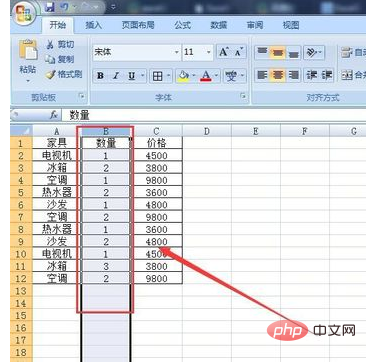Viewport: 366px width, 363px height.
Task: Select row 5 header
Action: coord(21,193)
